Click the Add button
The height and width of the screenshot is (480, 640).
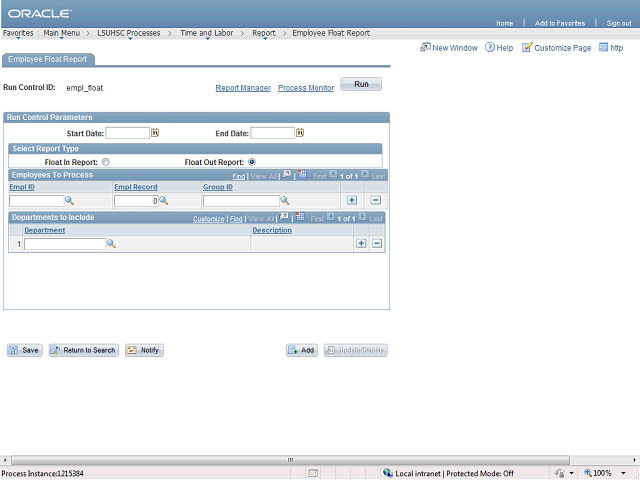tap(302, 350)
